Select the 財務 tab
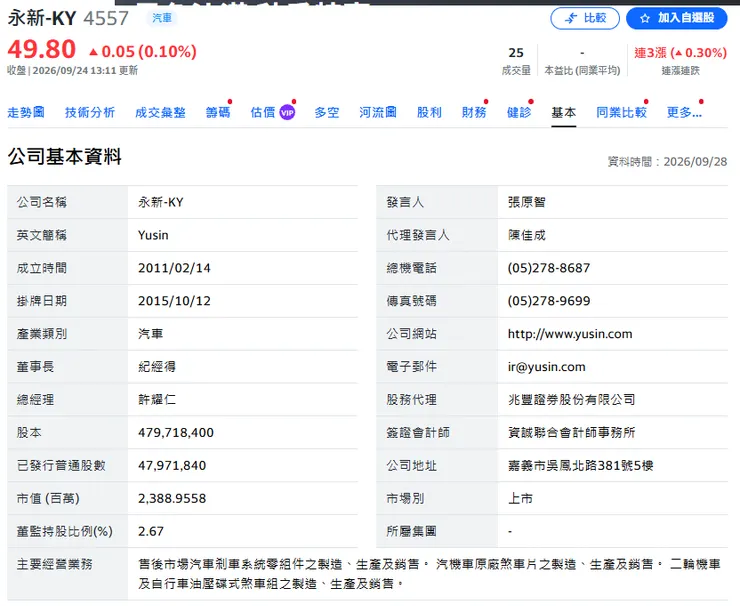740x606 pixels. 474,112
